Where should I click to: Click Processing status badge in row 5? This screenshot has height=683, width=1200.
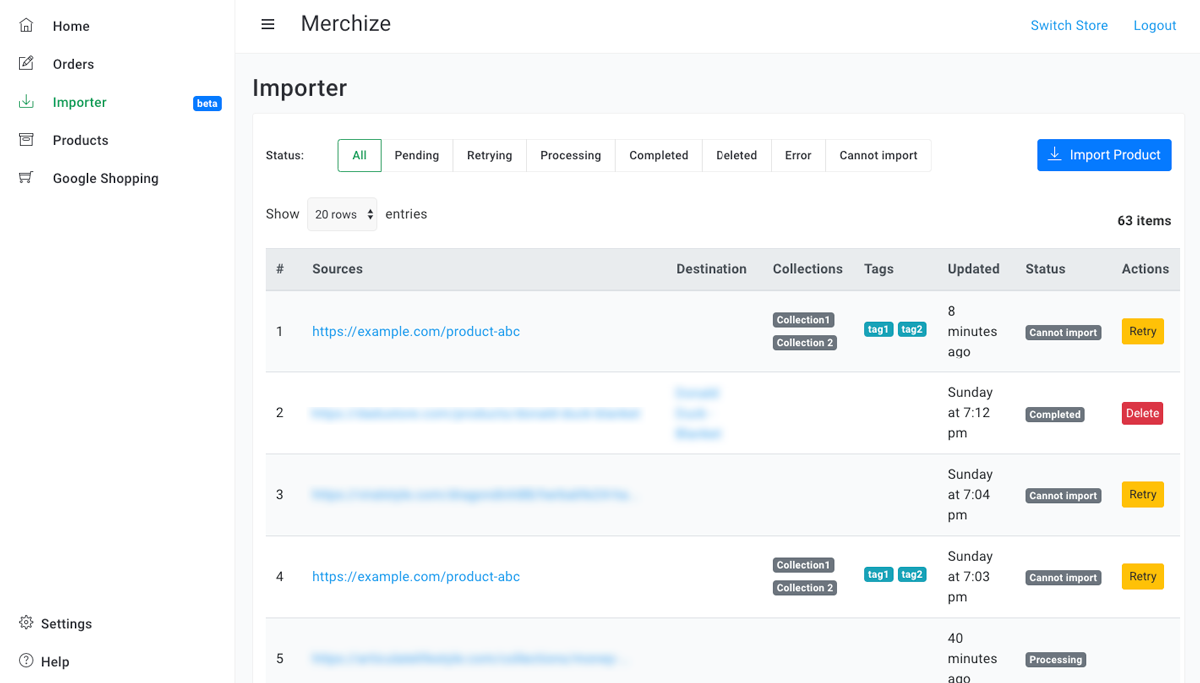1056,660
